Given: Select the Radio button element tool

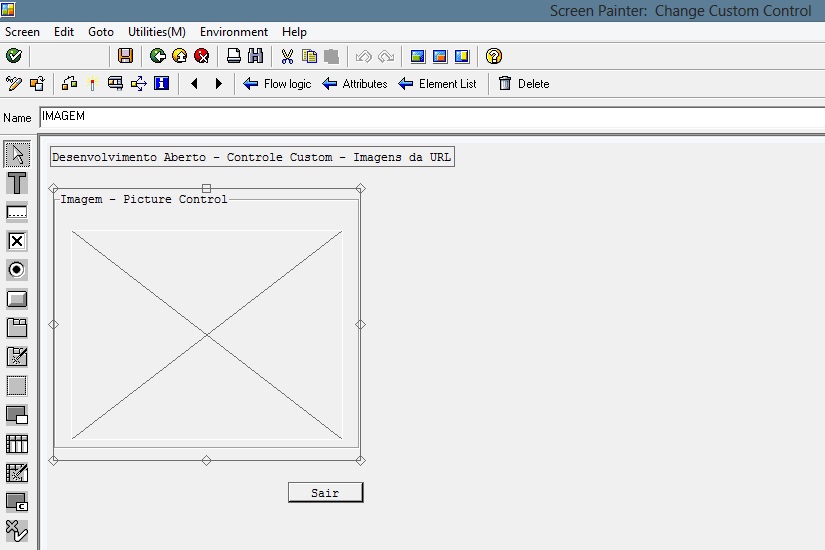Looking at the screenshot, I should [x=17, y=270].
